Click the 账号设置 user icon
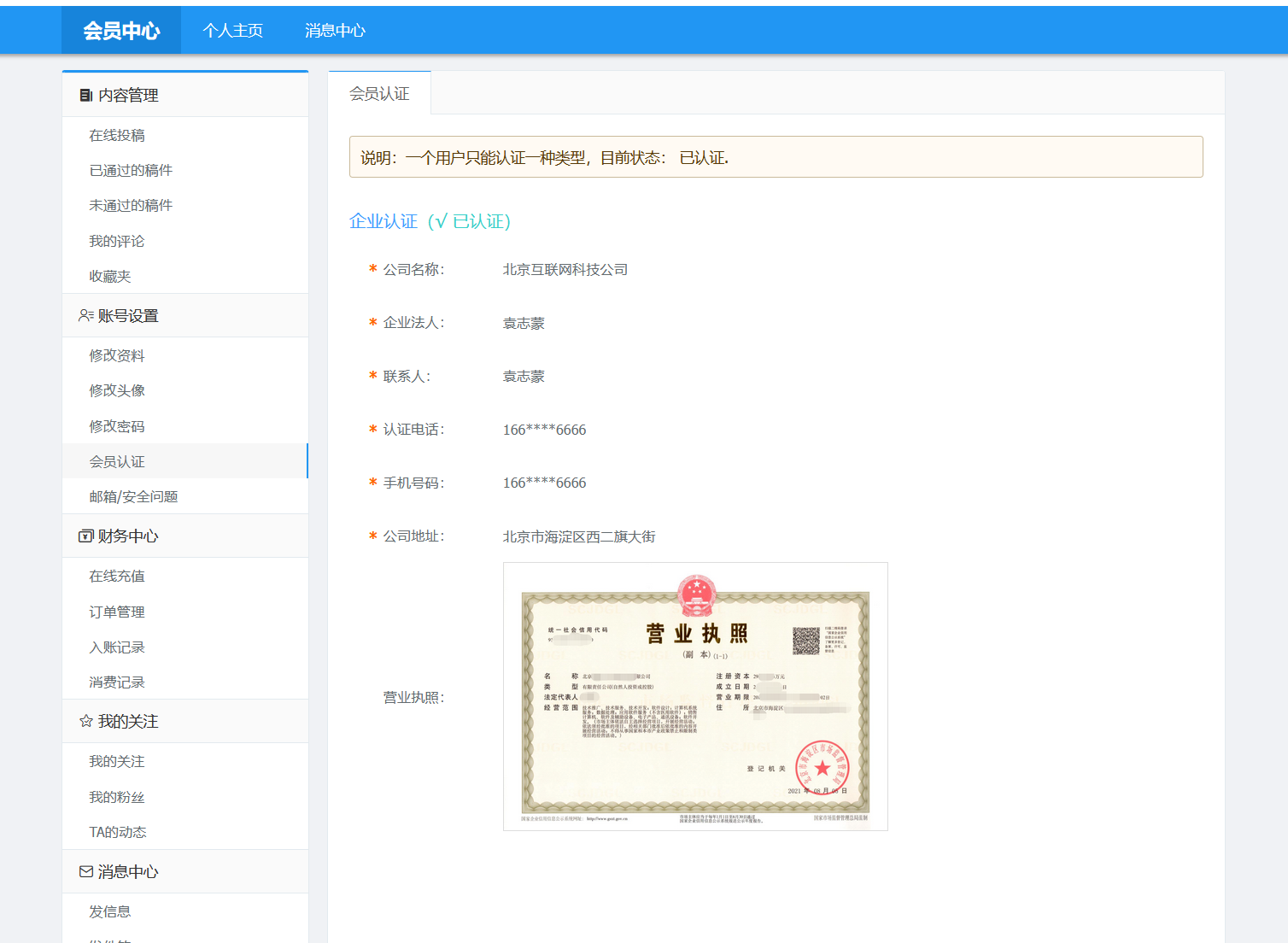 (85, 316)
